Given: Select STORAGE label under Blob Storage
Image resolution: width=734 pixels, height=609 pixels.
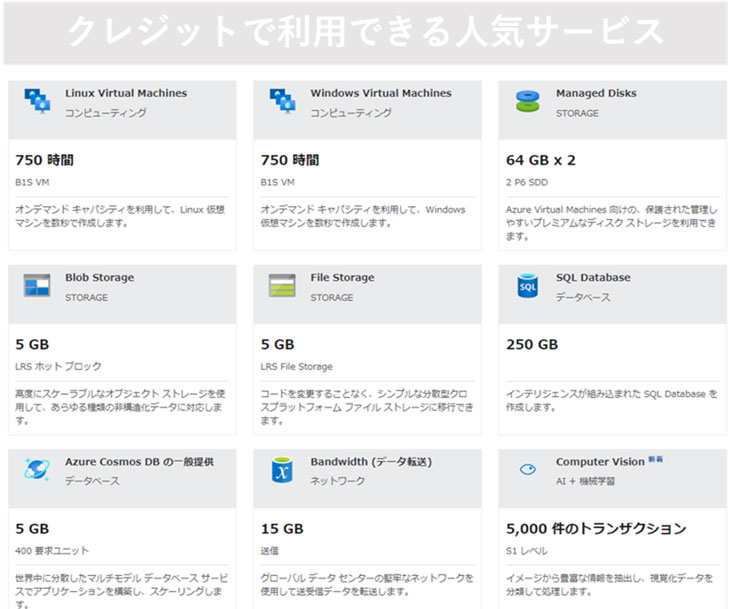Looking at the screenshot, I should click(x=87, y=298).
